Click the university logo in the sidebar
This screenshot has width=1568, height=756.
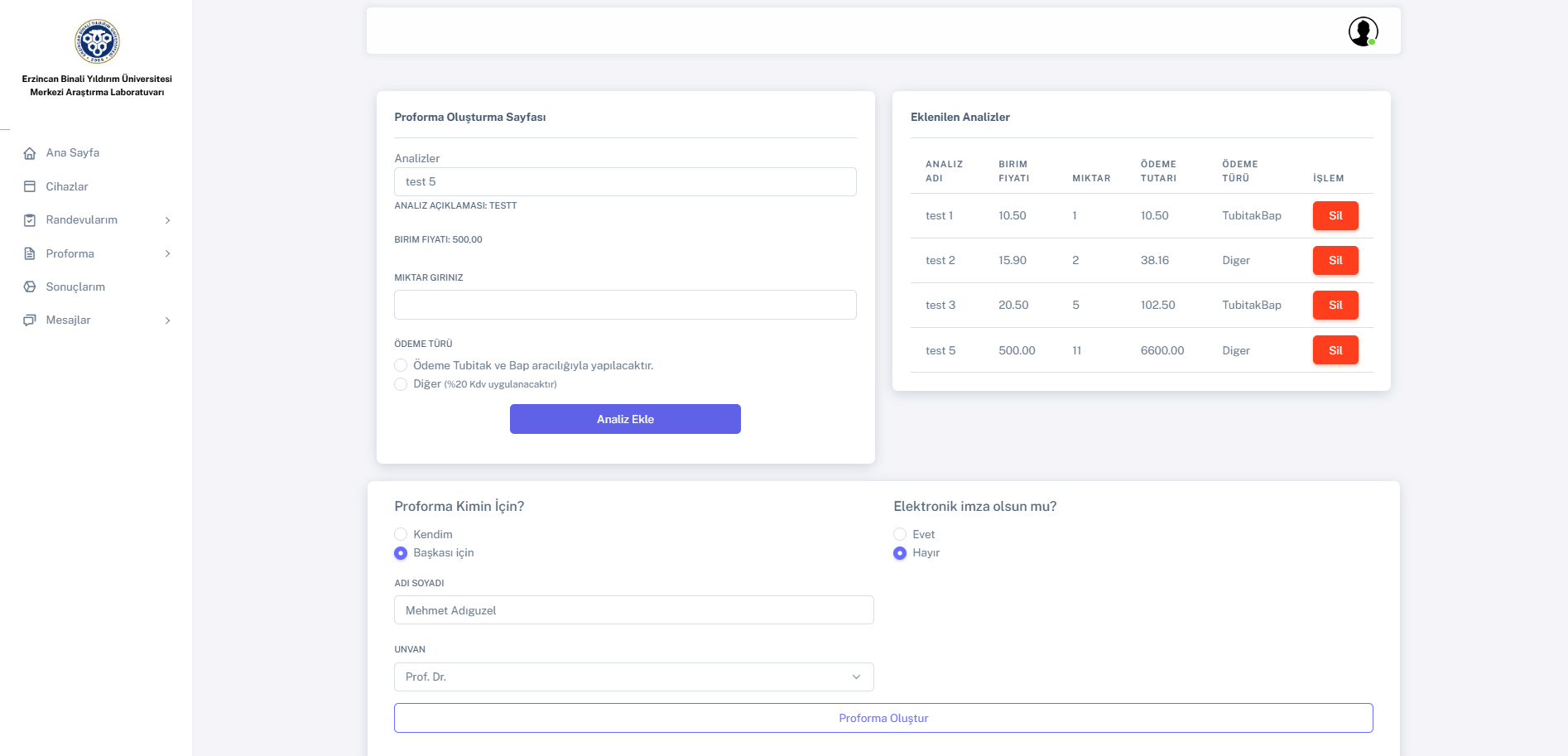[97, 41]
